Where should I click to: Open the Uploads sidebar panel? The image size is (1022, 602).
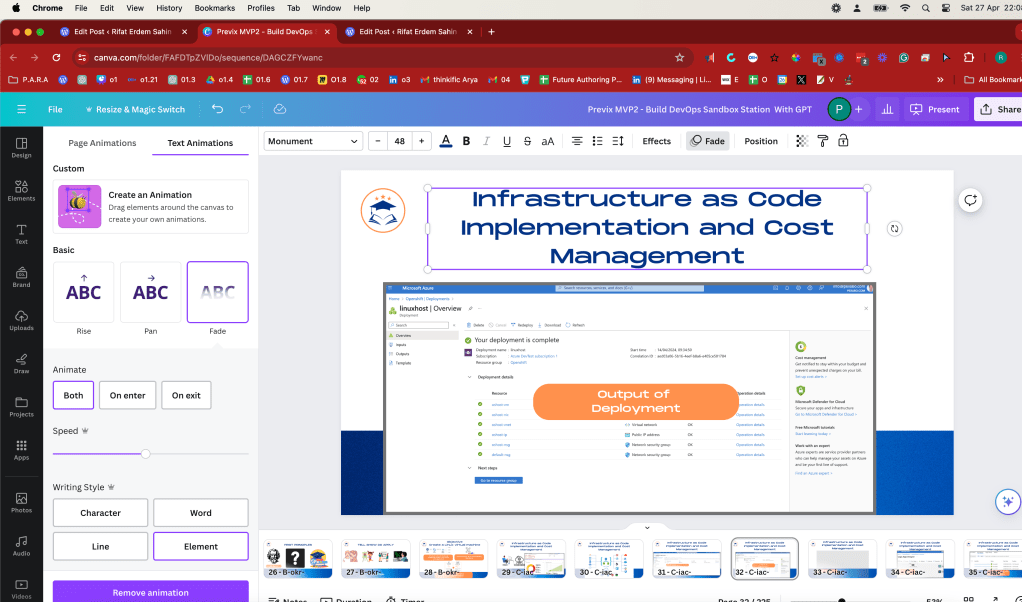21,320
